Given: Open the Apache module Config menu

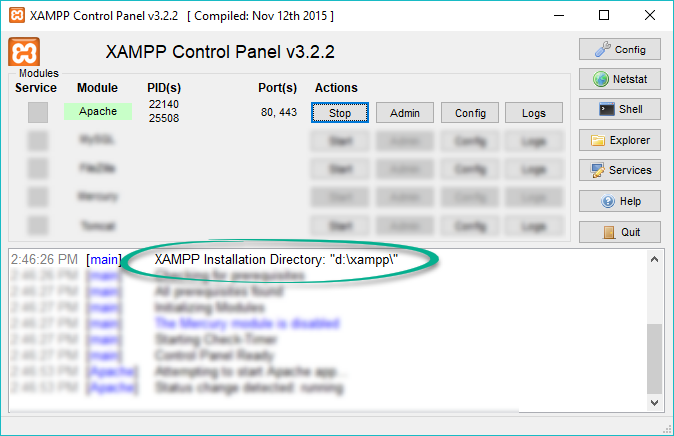Looking at the screenshot, I should 470,113.
